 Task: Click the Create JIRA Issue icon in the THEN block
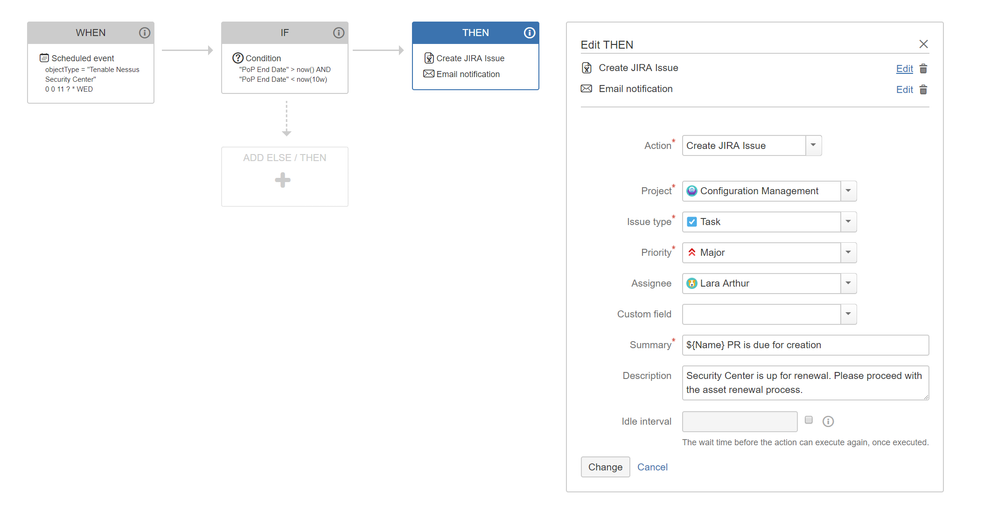click(x=429, y=58)
